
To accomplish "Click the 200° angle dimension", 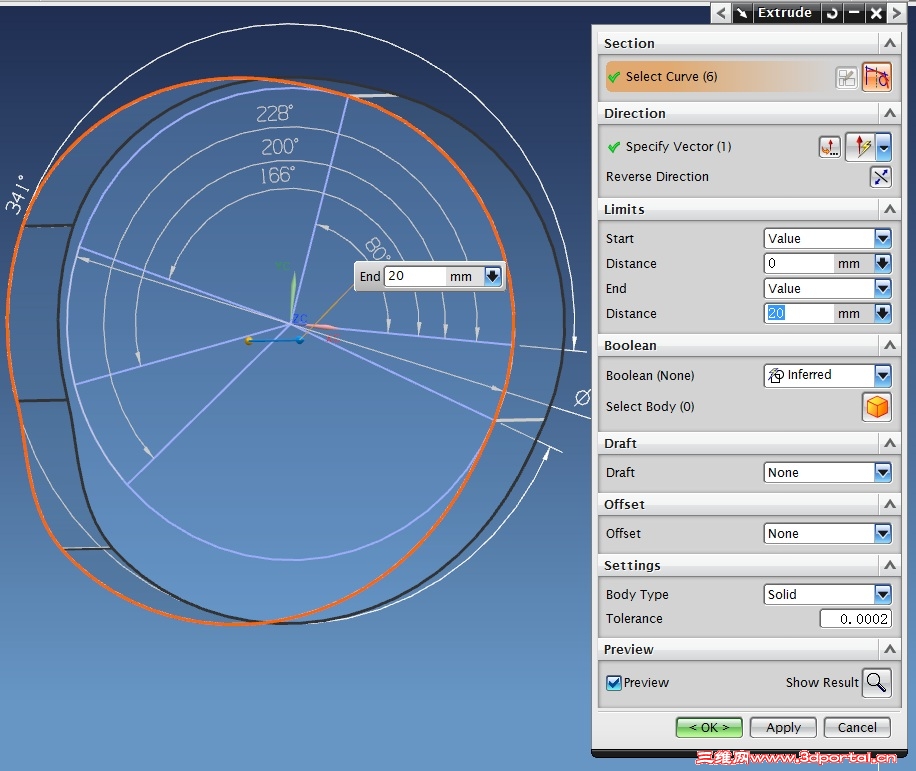I will (280, 146).
